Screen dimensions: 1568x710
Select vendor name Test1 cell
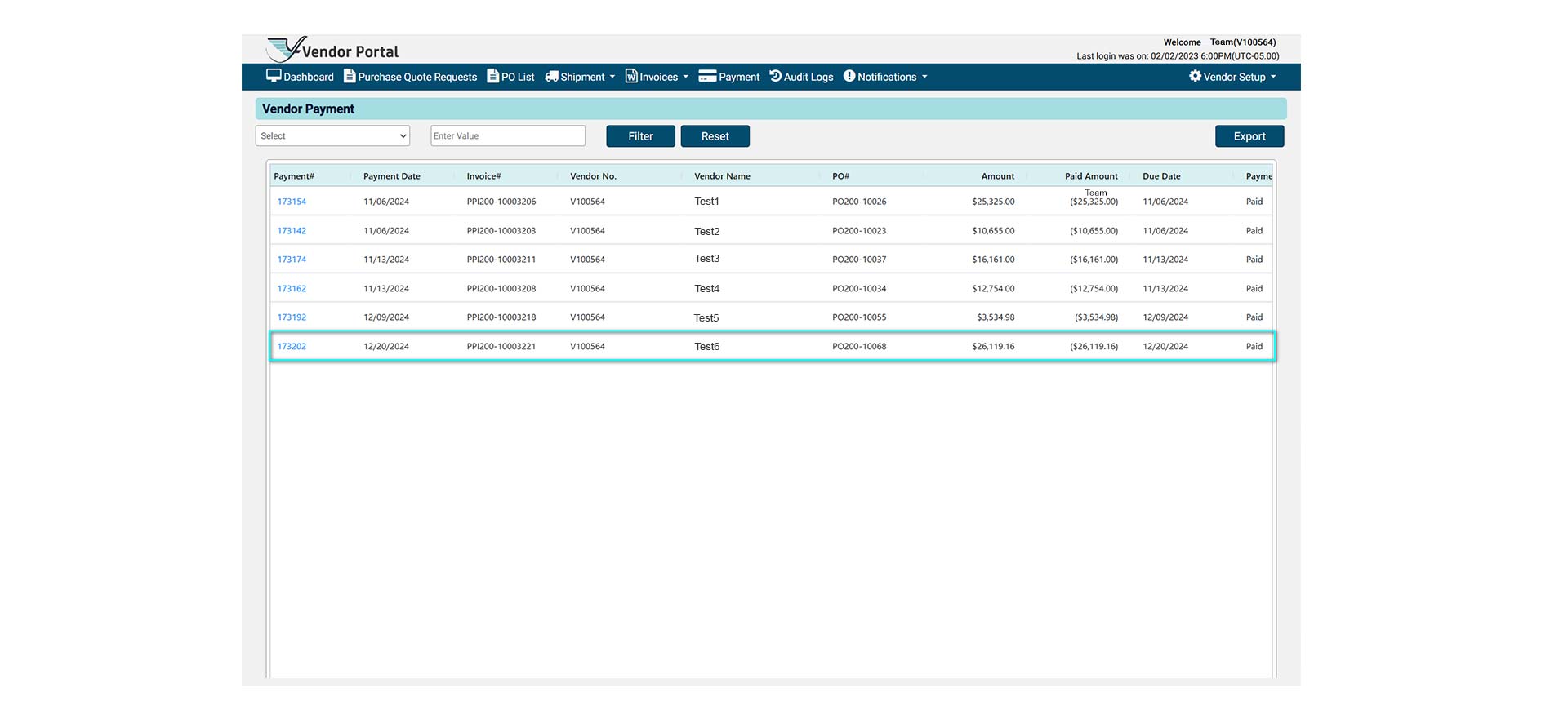coord(707,202)
